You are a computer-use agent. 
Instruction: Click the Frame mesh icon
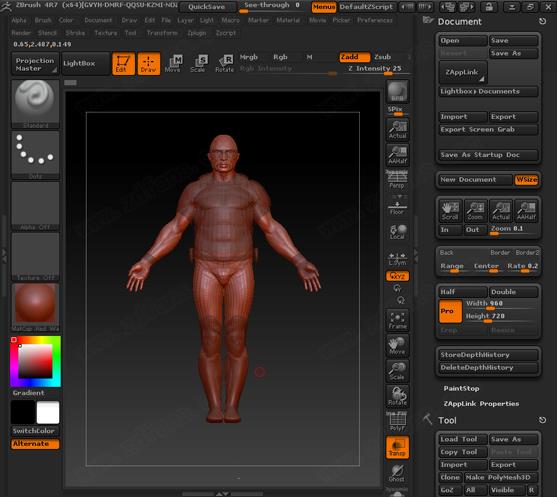[x=398, y=320]
